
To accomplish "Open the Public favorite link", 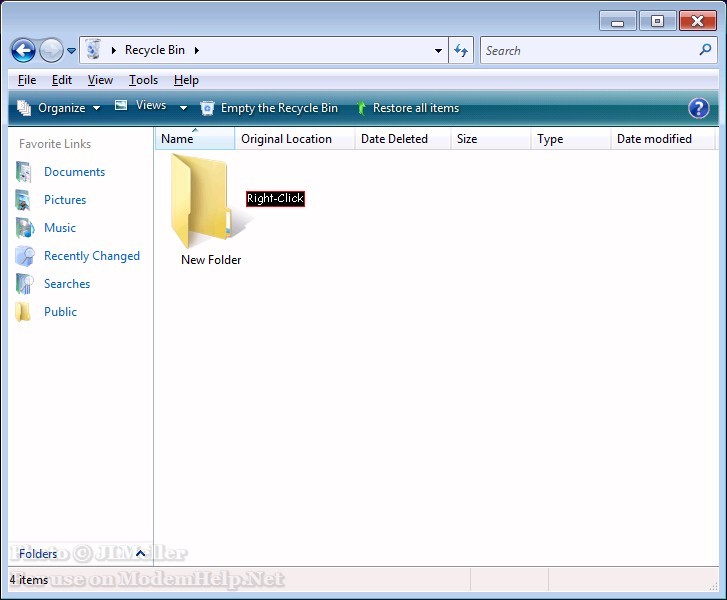I will [x=60, y=312].
